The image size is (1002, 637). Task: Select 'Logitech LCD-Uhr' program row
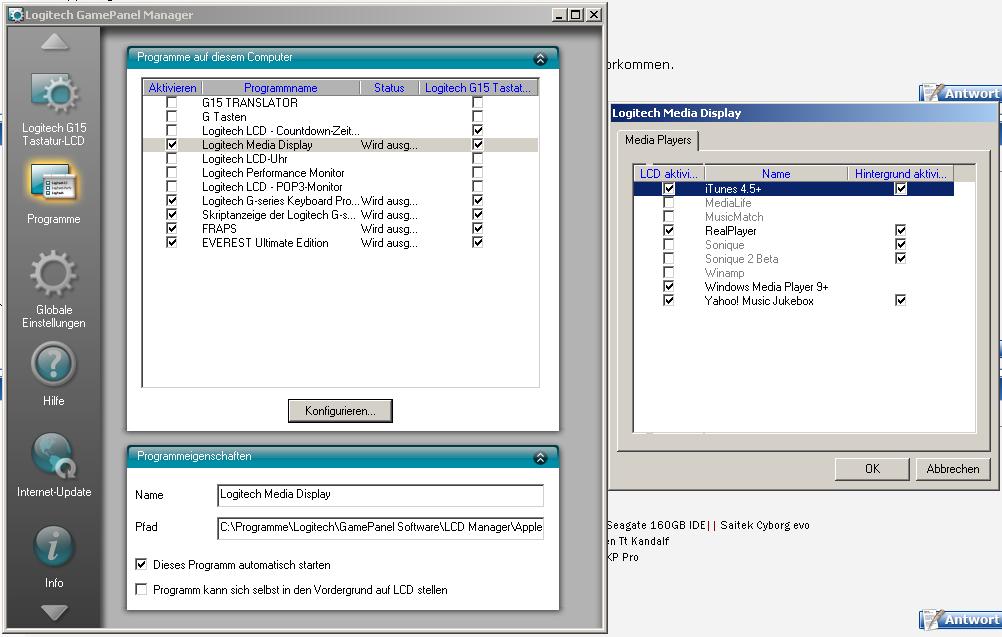point(341,158)
